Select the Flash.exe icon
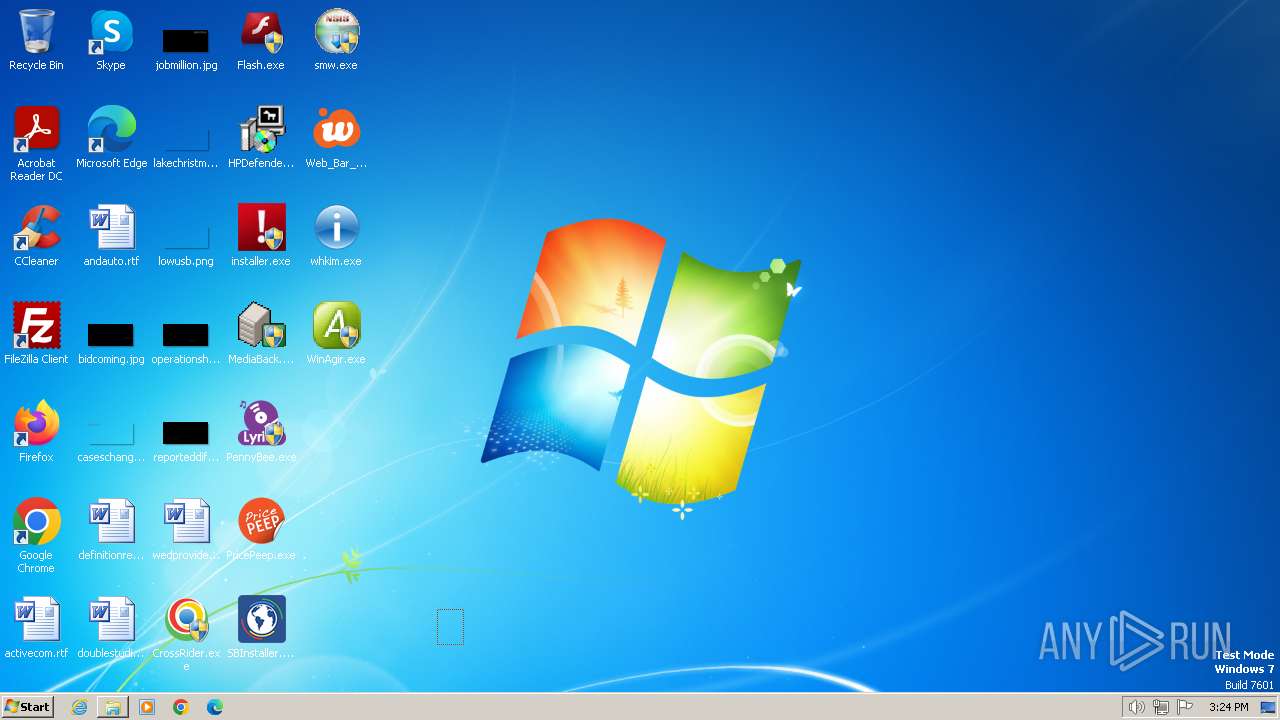This screenshot has width=1280, height=720. [x=261, y=40]
